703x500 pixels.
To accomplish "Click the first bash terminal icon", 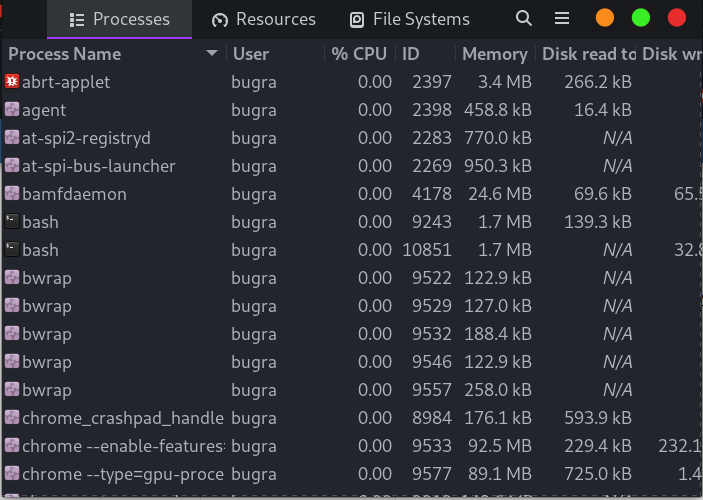I will [12, 222].
